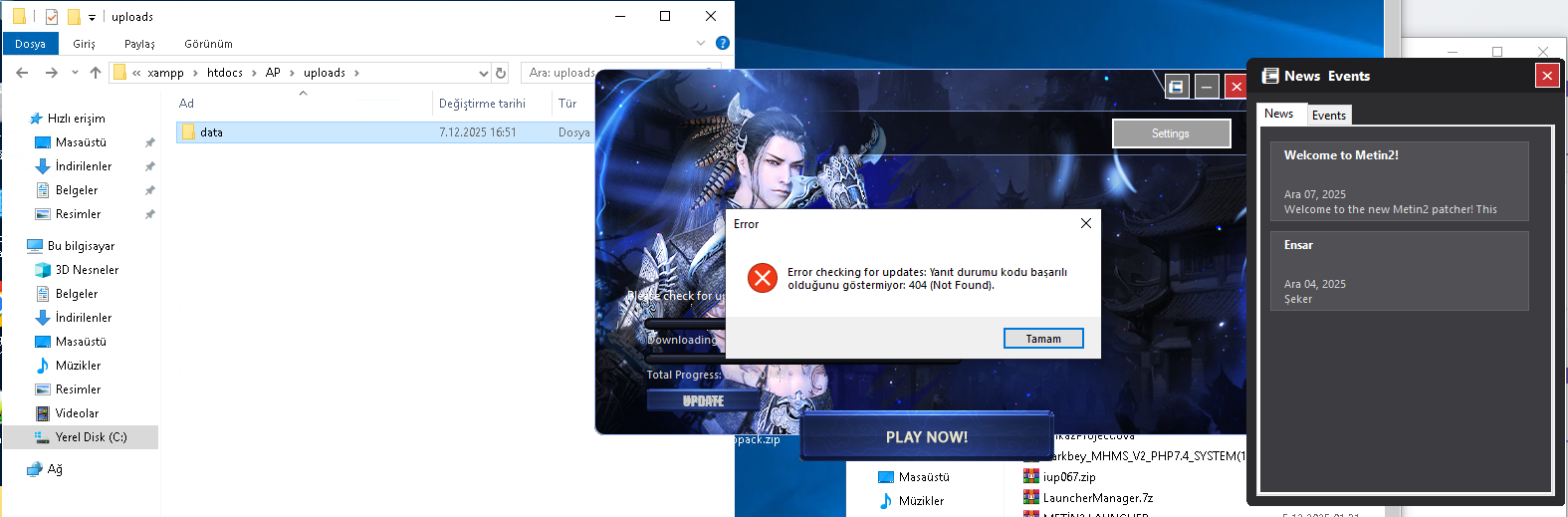Open the Paylaş ribbon tab
The width and height of the screenshot is (1568, 517).
click(139, 44)
